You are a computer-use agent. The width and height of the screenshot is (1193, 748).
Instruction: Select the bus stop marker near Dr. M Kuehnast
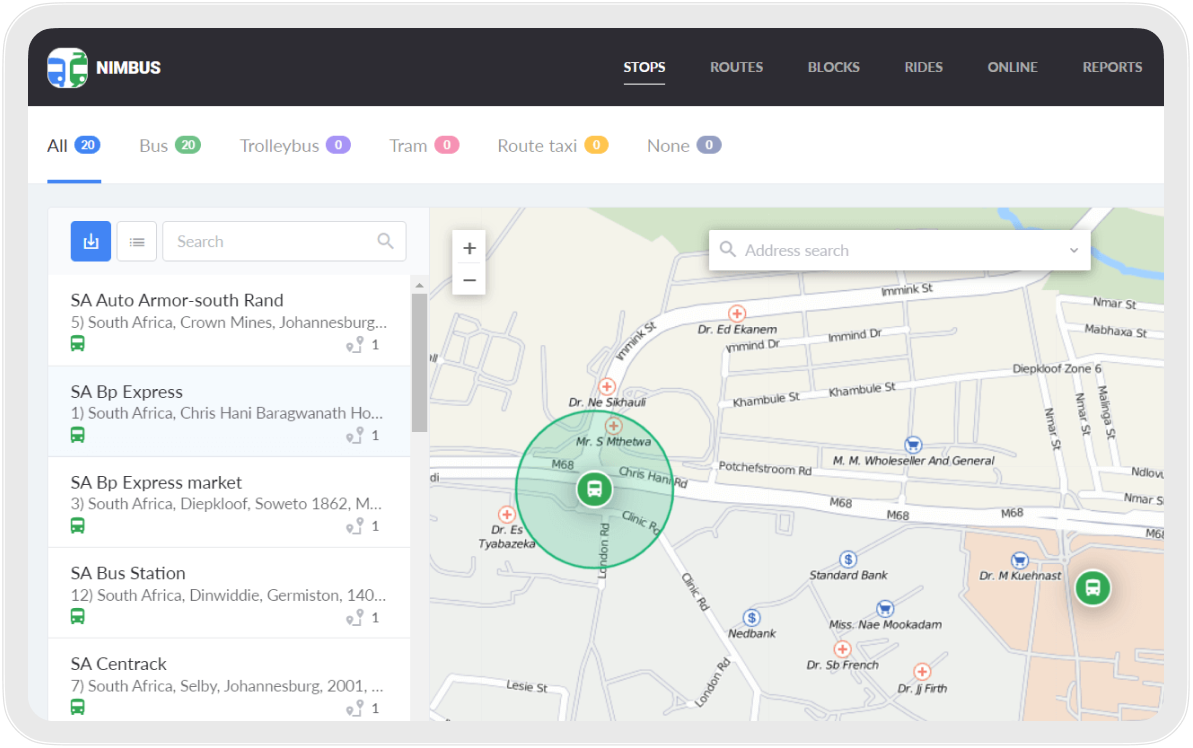coord(1092,587)
